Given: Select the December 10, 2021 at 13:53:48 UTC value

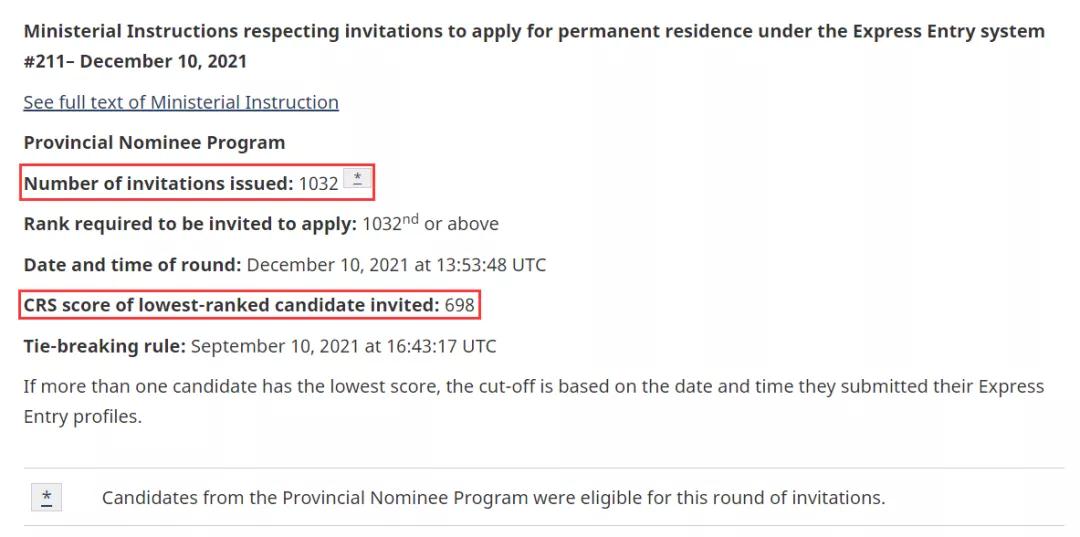Looking at the screenshot, I should [396, 265].
